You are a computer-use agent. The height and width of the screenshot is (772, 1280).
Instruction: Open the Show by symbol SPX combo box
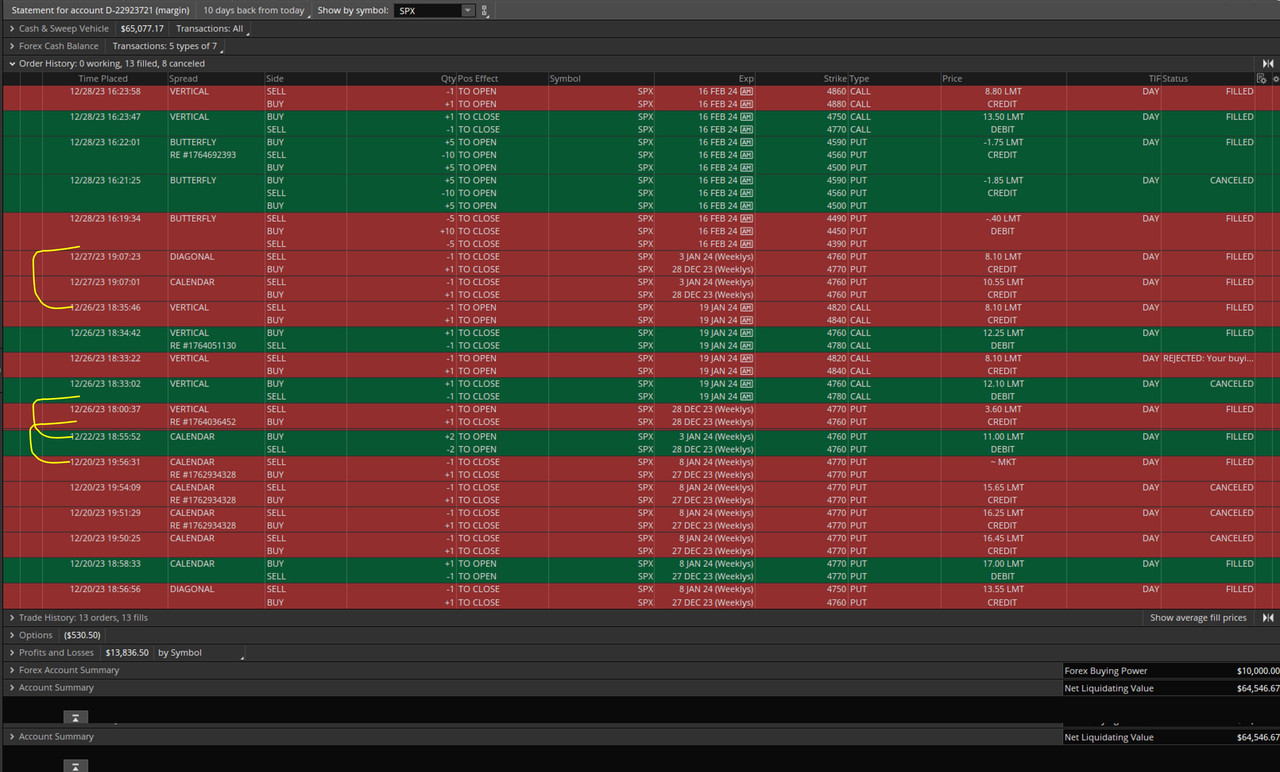coord(430,11)
